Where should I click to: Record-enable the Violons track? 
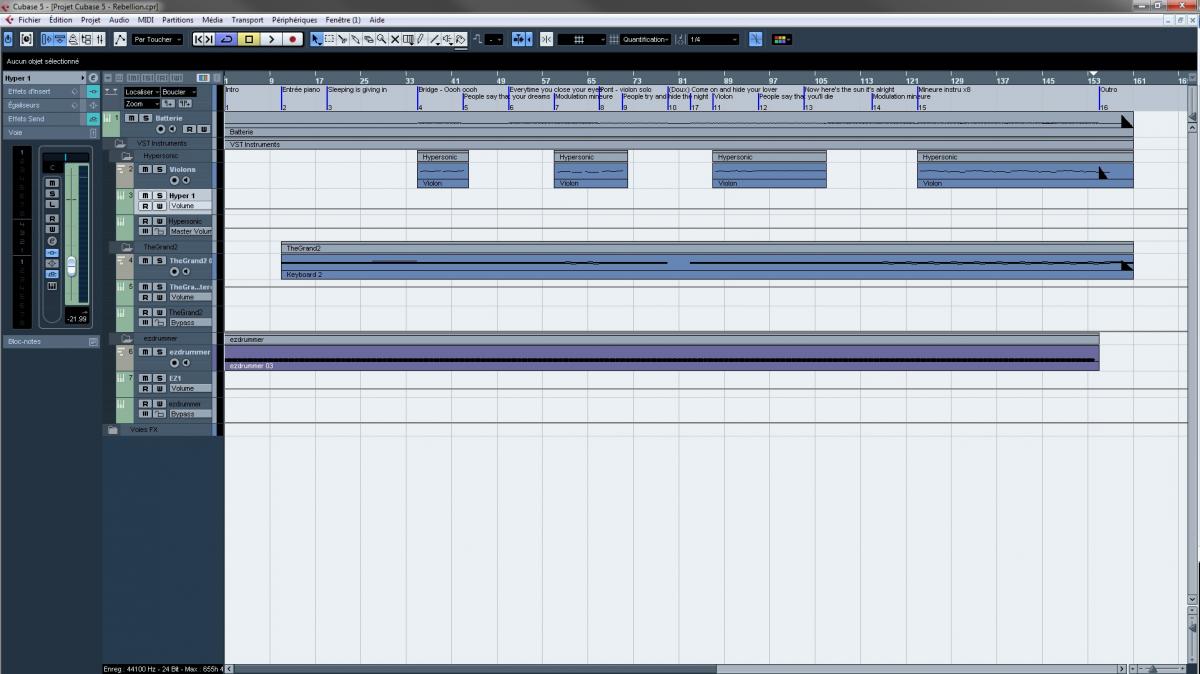[174, 181]
